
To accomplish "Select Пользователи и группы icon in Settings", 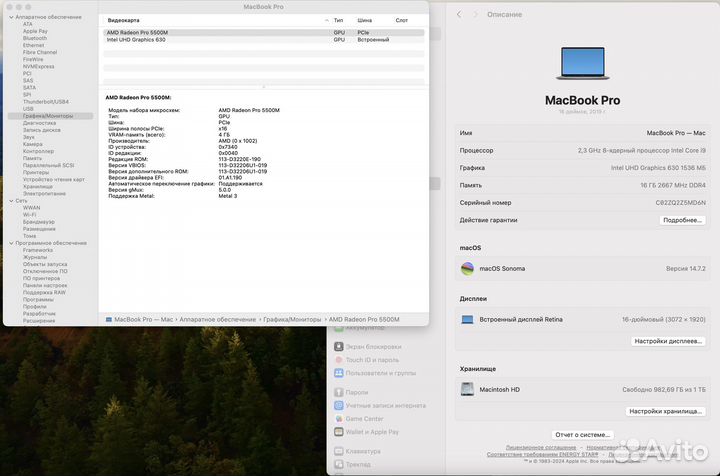I will click(x=339, y=373).
